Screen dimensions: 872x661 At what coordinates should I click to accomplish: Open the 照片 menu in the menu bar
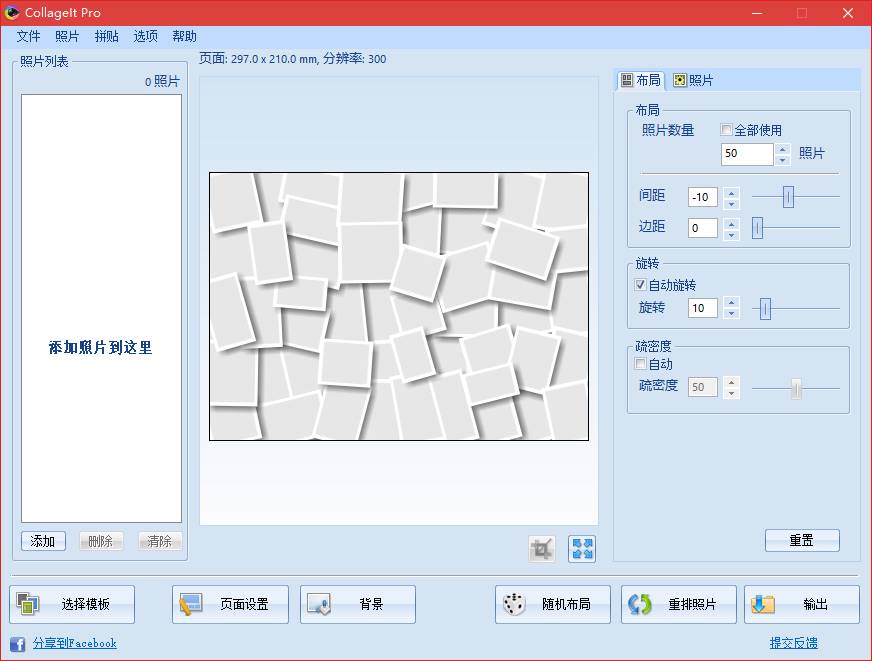67,36
